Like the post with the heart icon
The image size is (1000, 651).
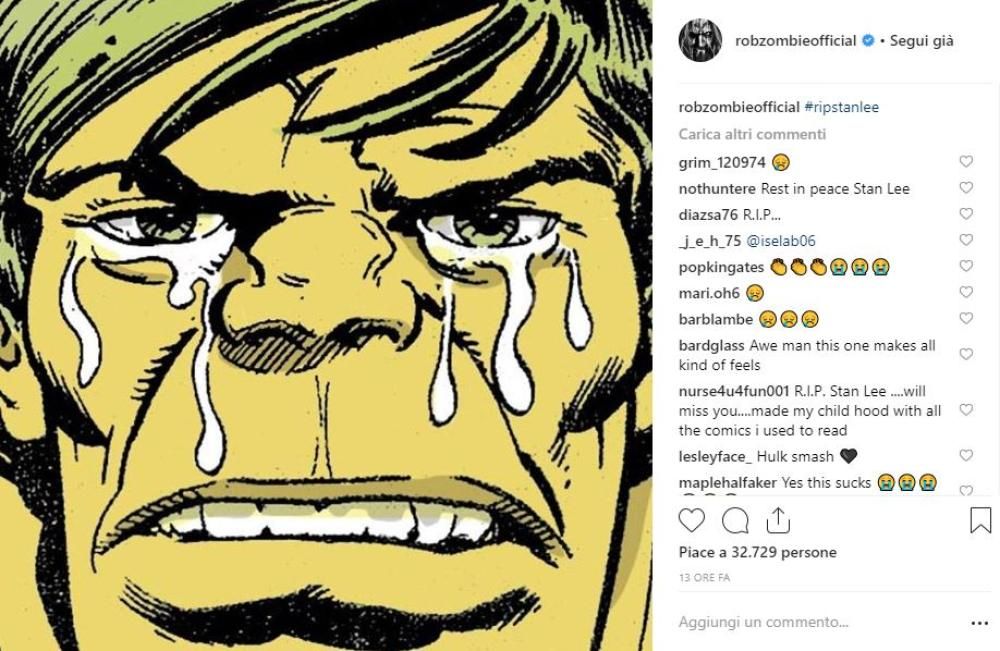tap(692, 520)
